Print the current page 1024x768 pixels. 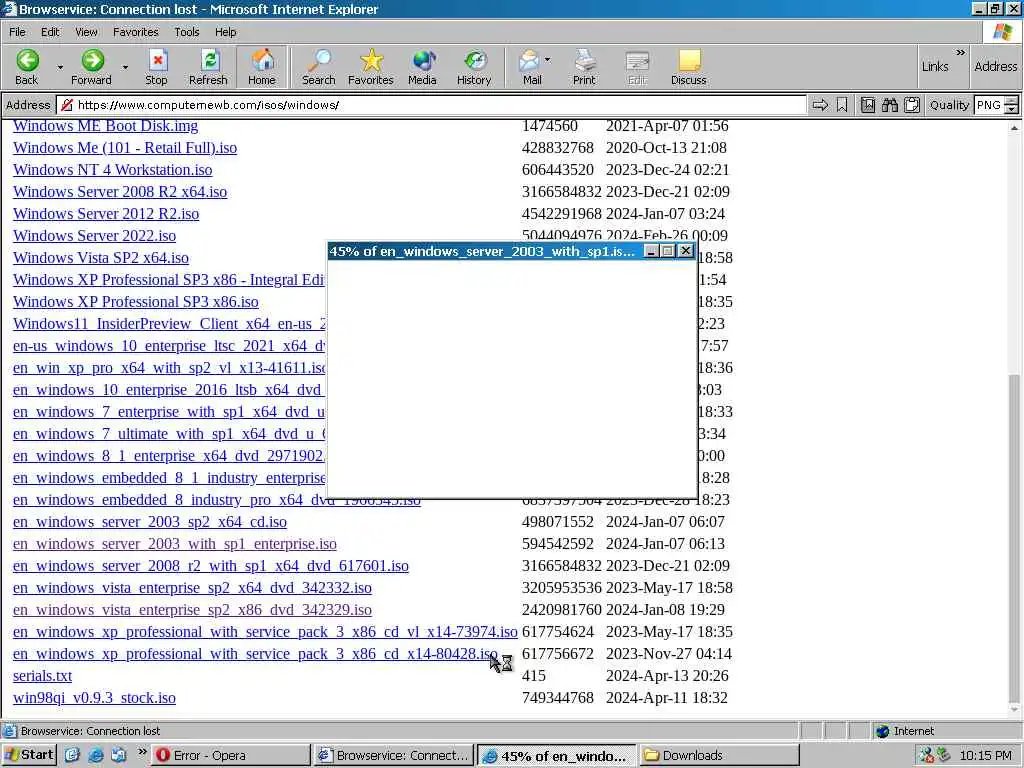pyautogui.click(x=584, y=67)
